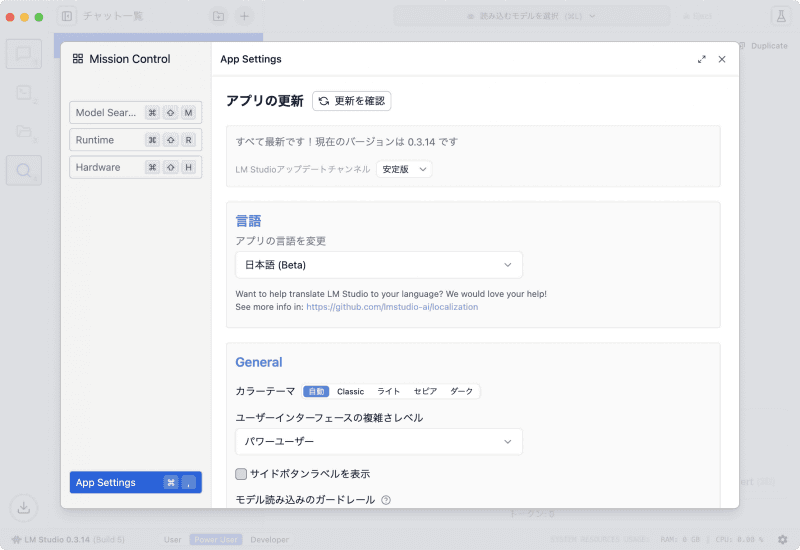Enable the サイドボタンラベルを表示 checkbox

pyautogui.click(x=241, y=474)
